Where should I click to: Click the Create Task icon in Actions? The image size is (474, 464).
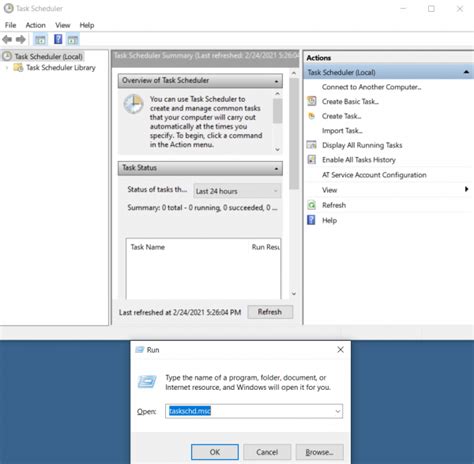coord(312,116)
